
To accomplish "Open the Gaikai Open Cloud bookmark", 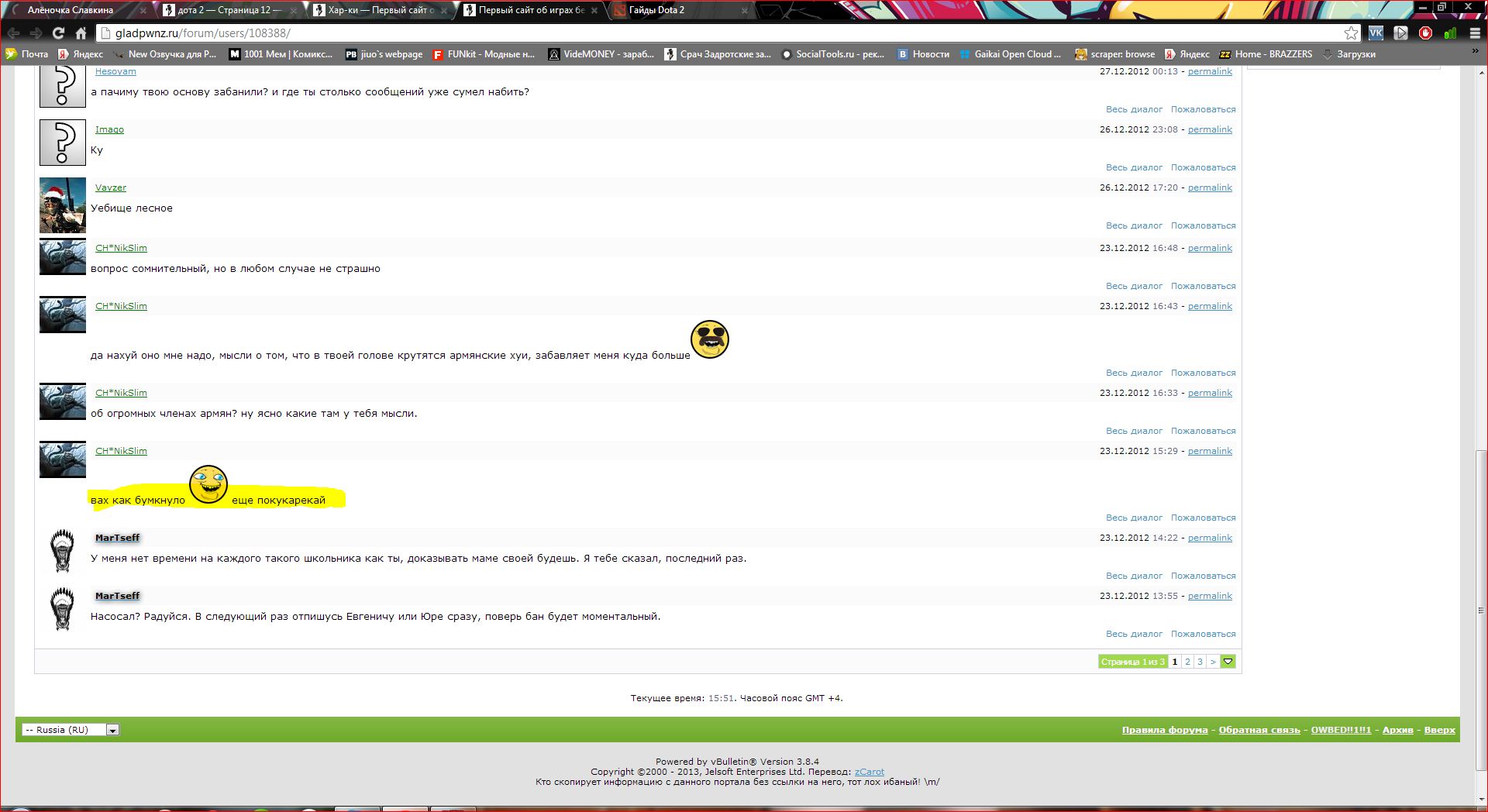I will [x=1011, y=54].
